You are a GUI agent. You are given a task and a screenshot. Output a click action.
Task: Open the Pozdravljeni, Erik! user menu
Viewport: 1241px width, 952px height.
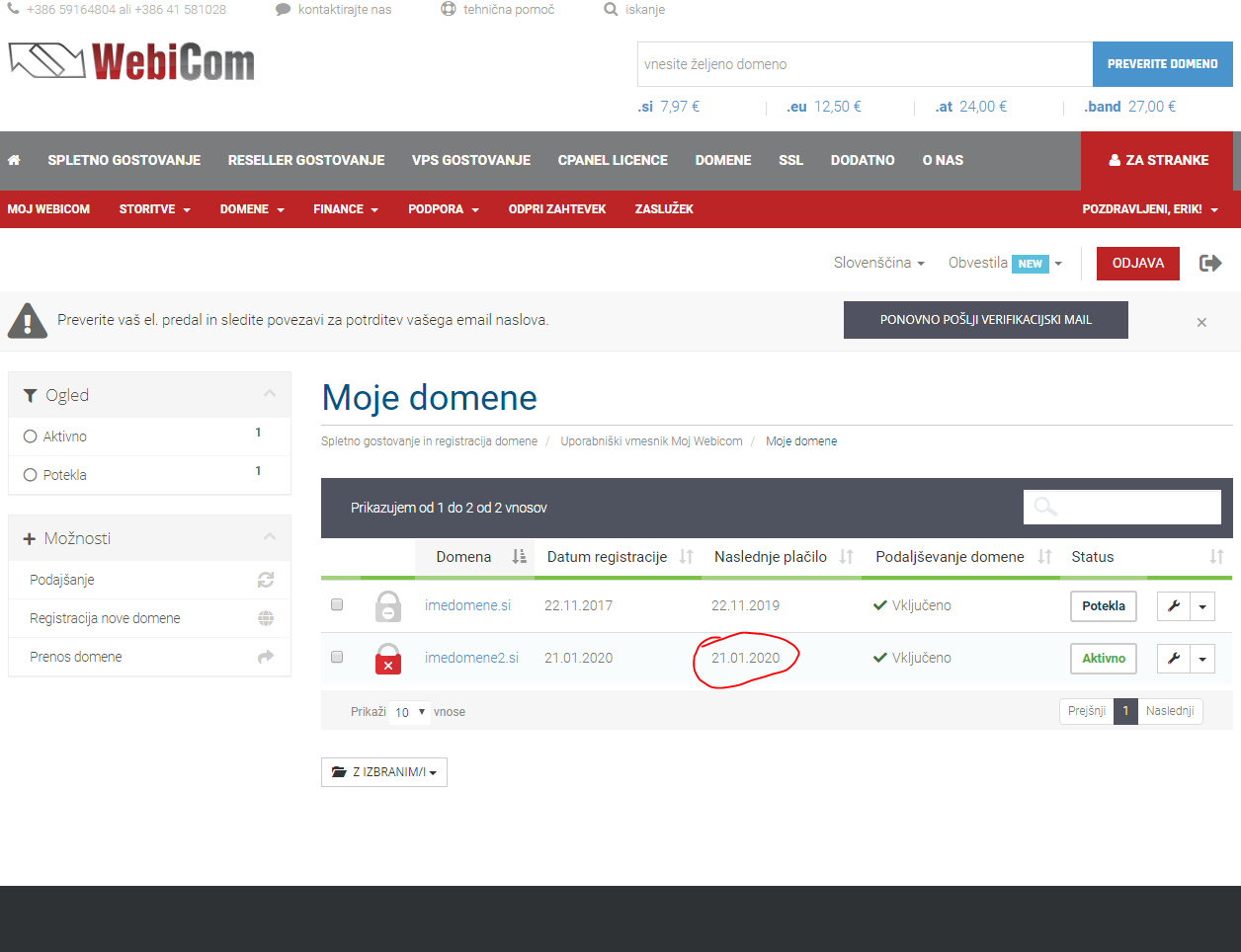(1150, 209)
